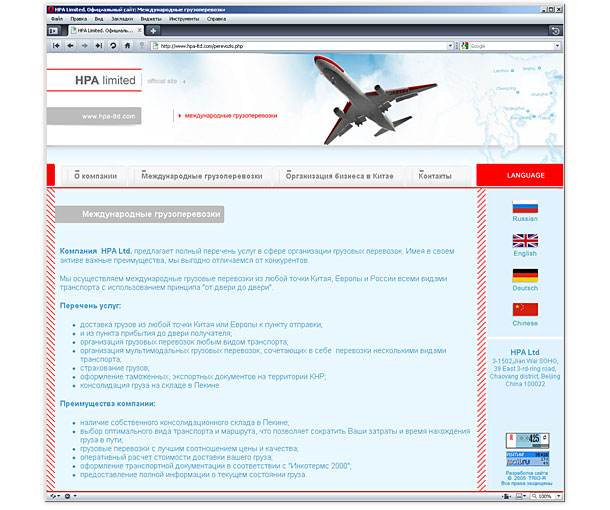Click the Russian flag icon
Viewport: 610px width, 510px height.
click(x=525, y=207)
